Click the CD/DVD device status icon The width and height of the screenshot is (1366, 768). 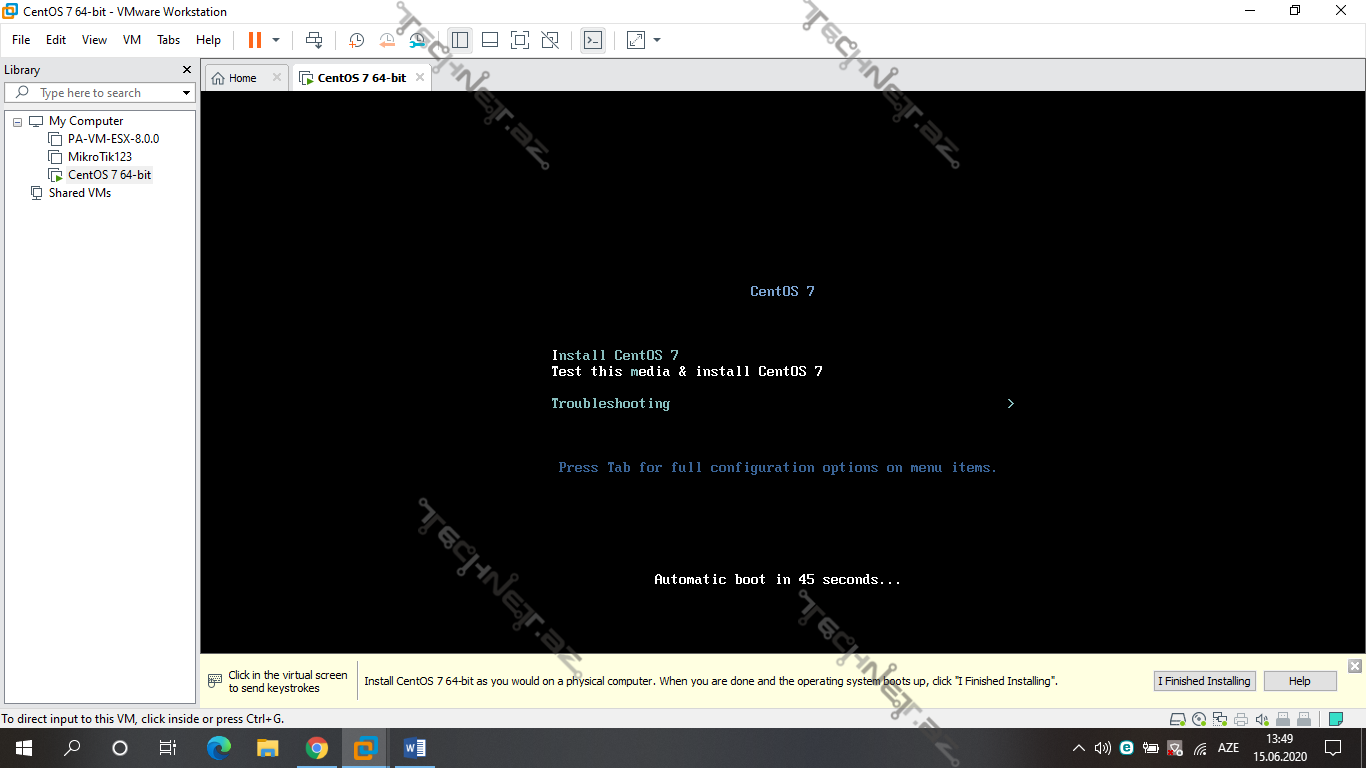(x=1199, y=719)
